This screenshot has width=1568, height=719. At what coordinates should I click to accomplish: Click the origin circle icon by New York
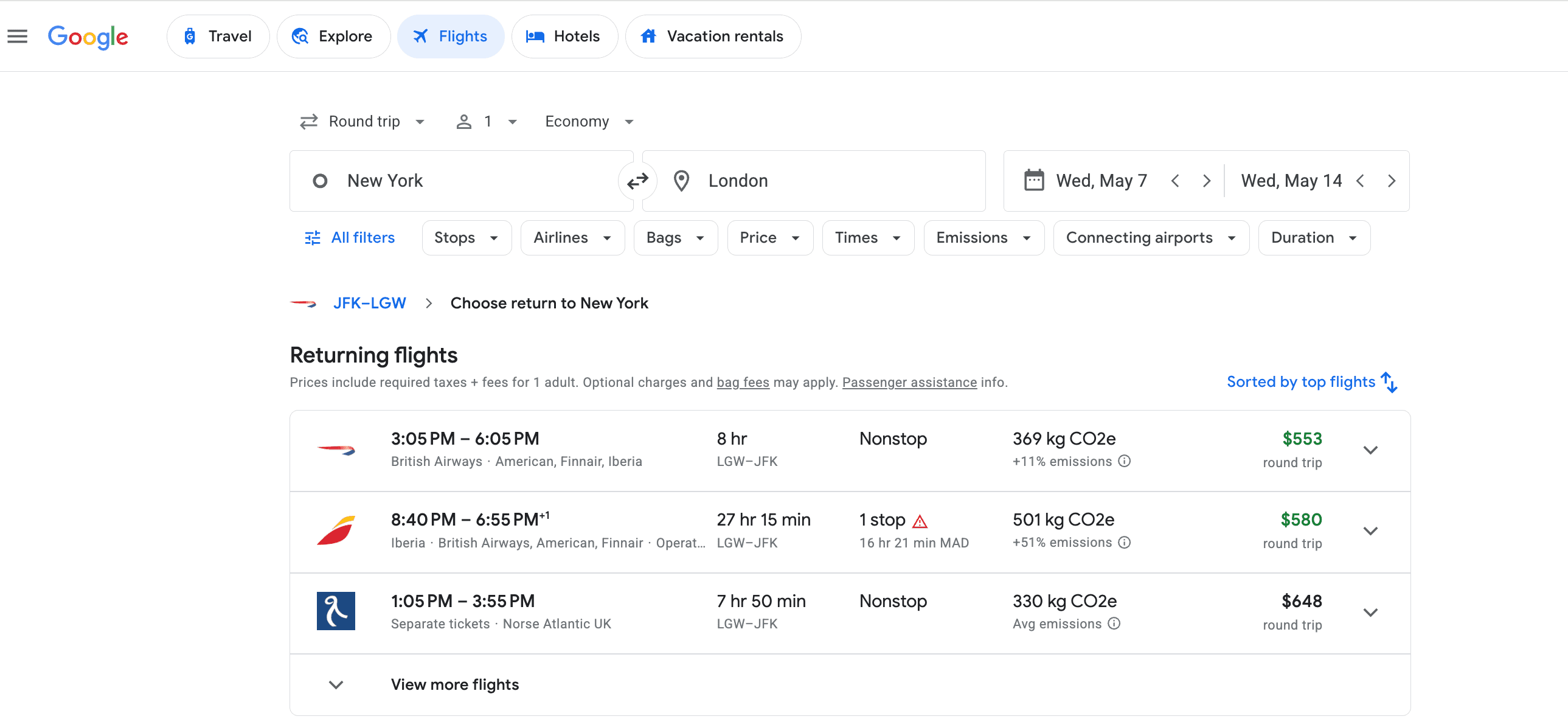[x=319, y=181]
